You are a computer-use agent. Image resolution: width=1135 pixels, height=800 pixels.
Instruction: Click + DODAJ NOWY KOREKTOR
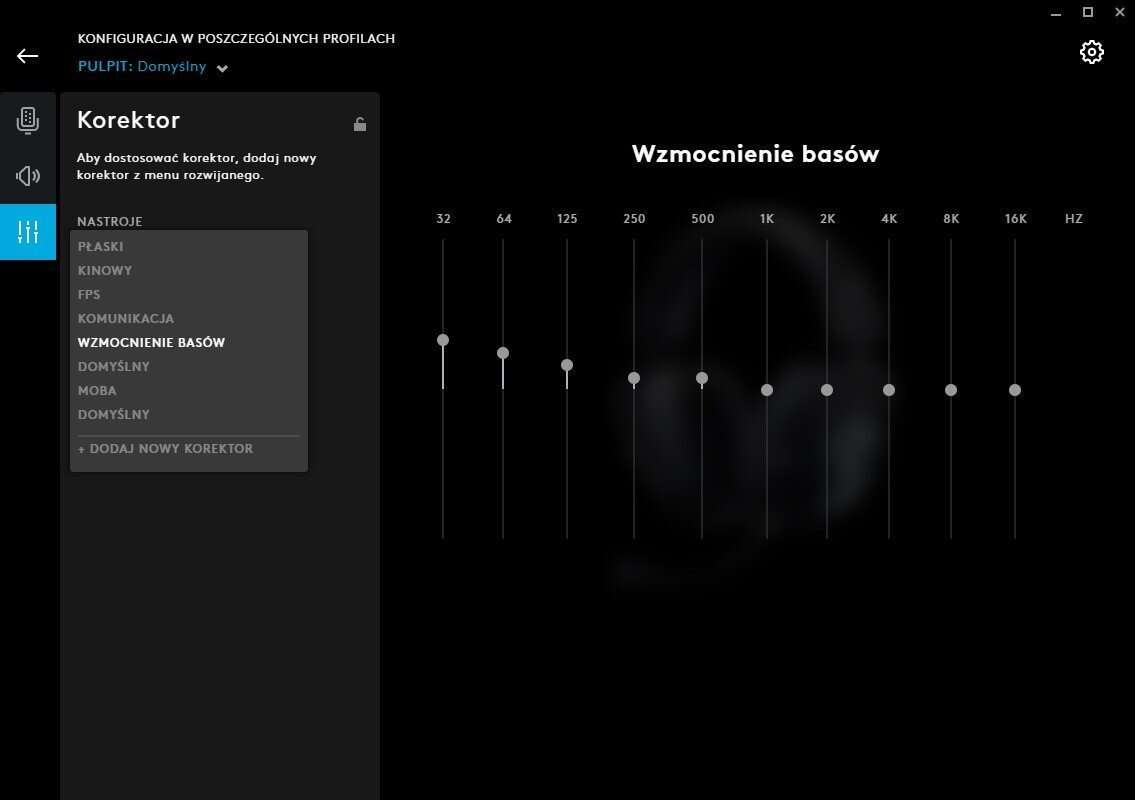(x=165, y=448)
